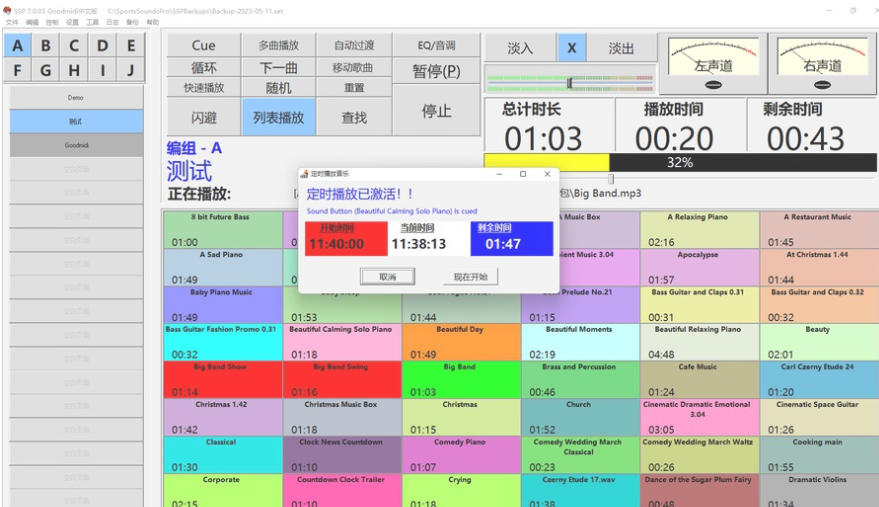Click 取消 in the timed playback dialog
The height and width of the screenshot is (507, 879).
[x=387, y=276]
